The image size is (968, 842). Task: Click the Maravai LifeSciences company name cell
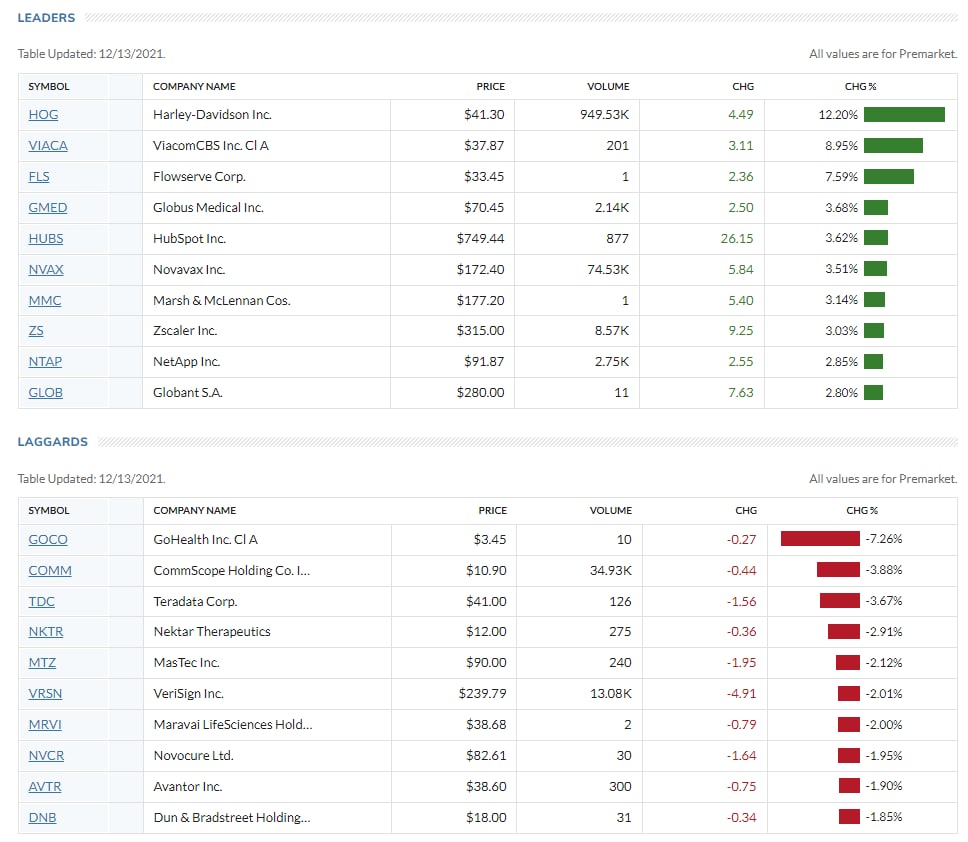(232, 725)
